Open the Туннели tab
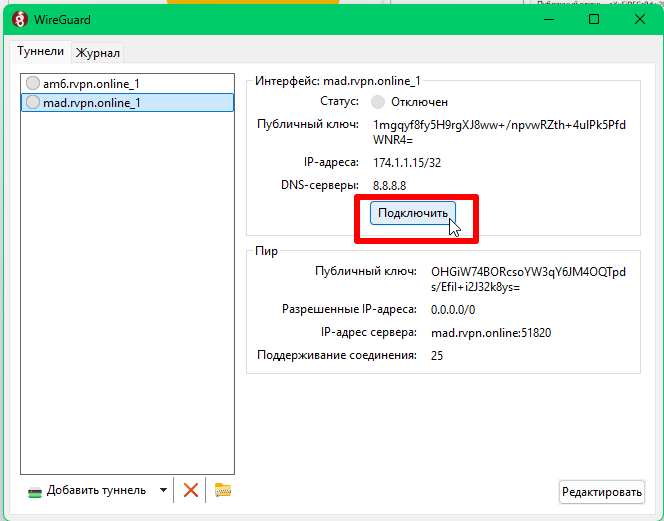 (x=41, y=52)
